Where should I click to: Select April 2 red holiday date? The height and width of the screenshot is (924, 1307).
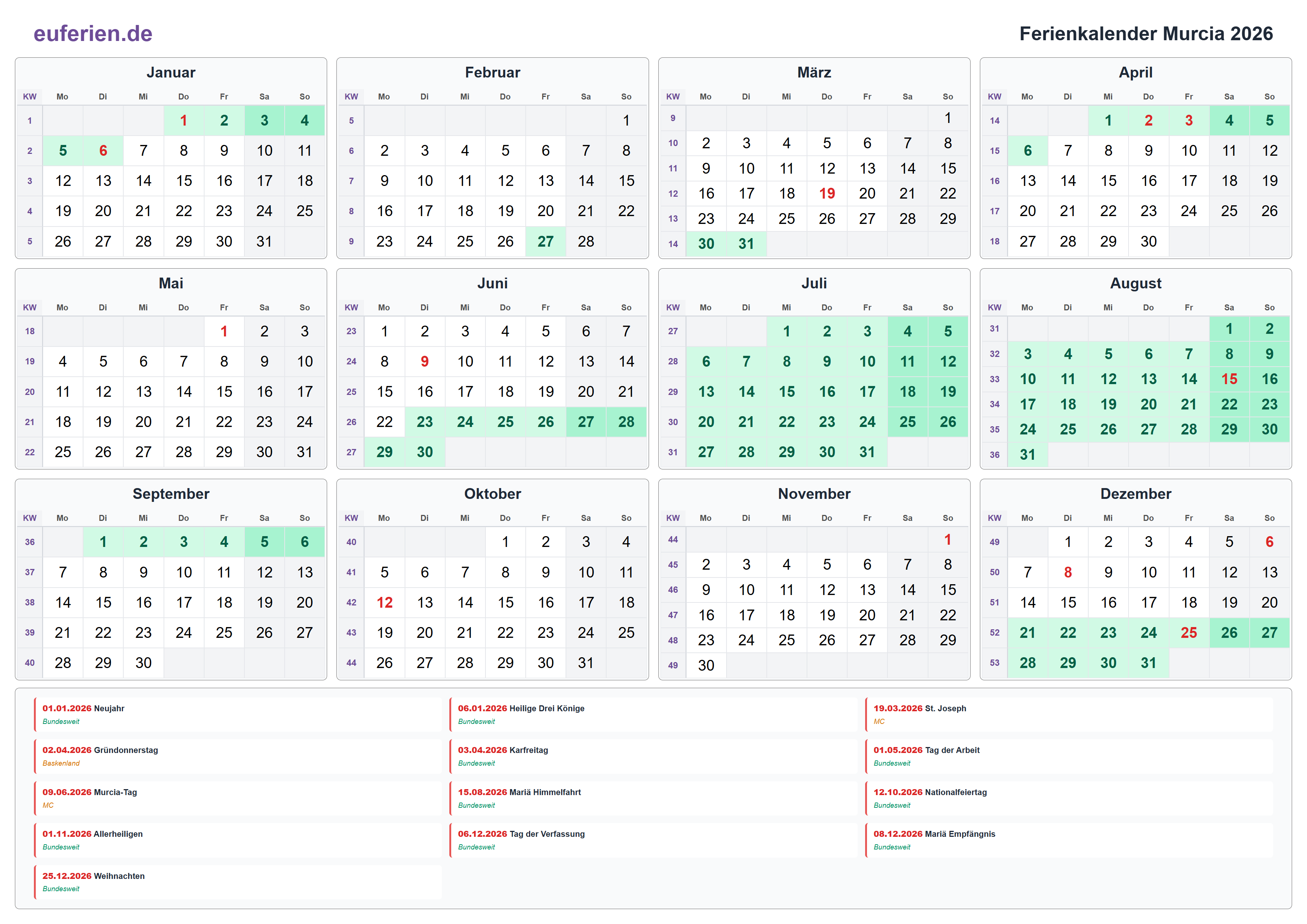click(x=1148, y=121)
